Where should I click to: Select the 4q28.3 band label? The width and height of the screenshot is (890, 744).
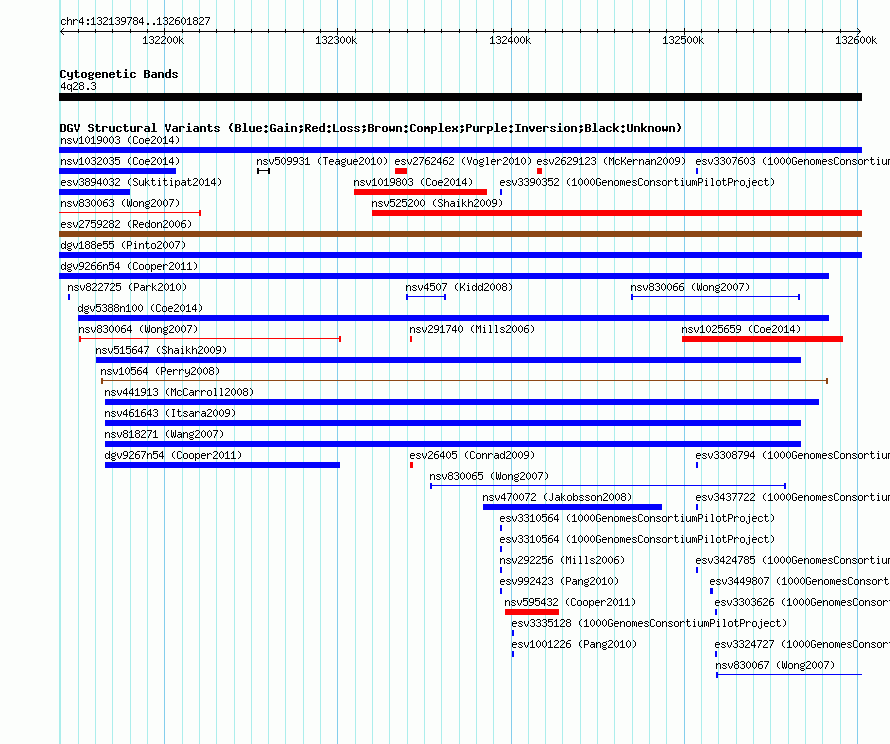78,86
